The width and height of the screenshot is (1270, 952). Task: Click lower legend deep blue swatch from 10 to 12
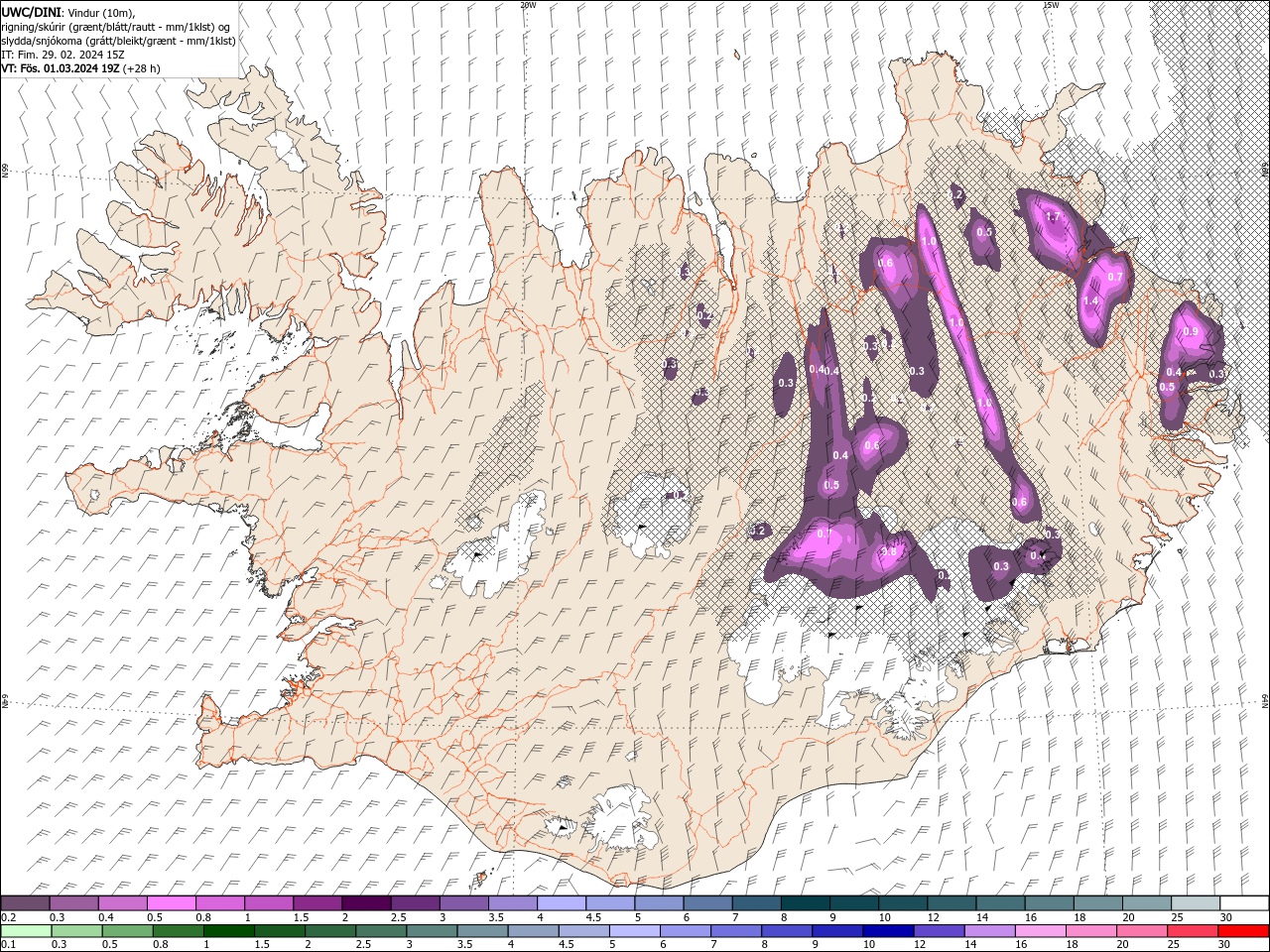[888, 931]
